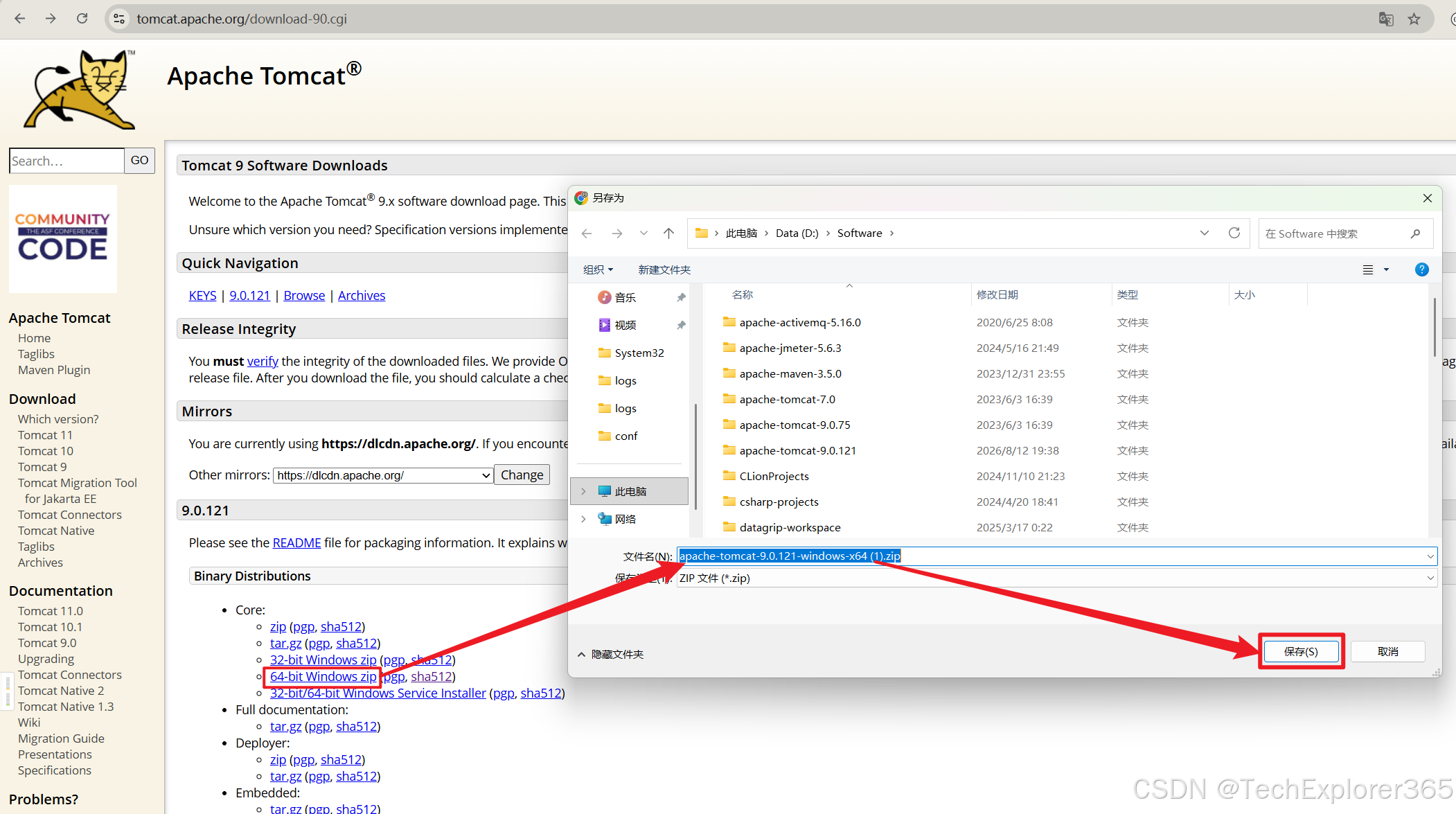
Task: Go forward in the Save As dialog
Action: [616, 233]
